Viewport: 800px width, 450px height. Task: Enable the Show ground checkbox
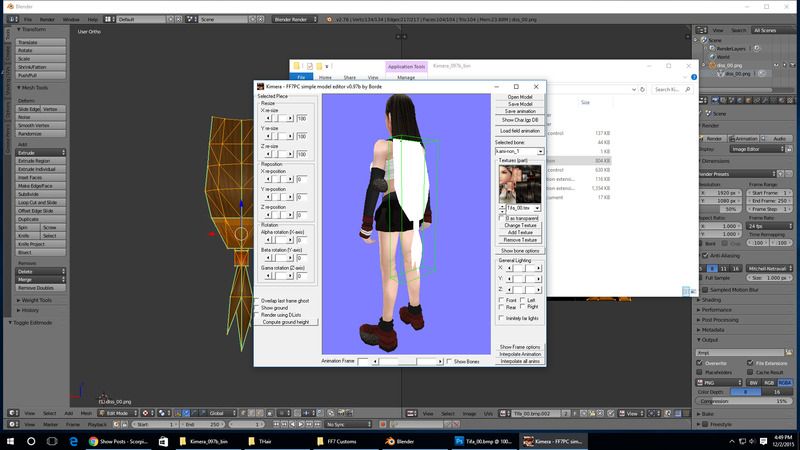258,307
